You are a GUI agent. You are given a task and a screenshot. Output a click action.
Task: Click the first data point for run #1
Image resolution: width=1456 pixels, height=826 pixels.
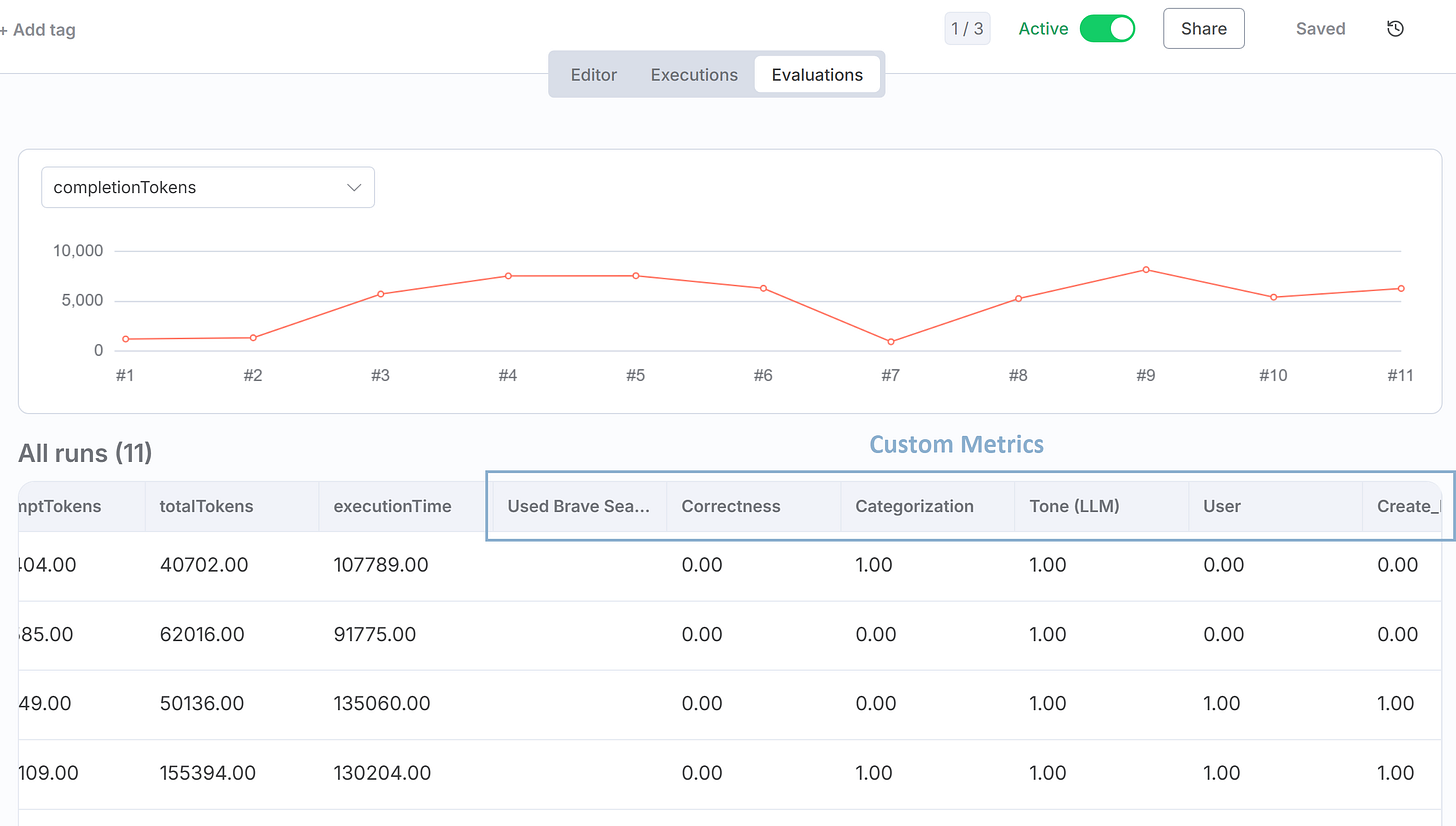(124, 338)
